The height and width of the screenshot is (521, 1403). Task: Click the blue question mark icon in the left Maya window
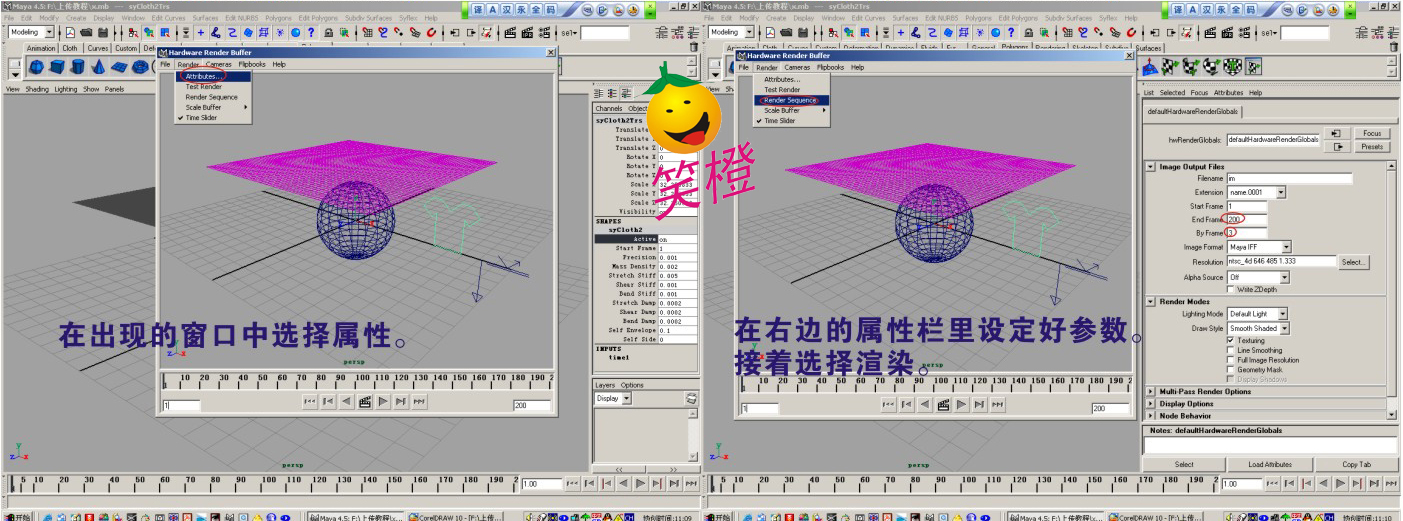311,32
